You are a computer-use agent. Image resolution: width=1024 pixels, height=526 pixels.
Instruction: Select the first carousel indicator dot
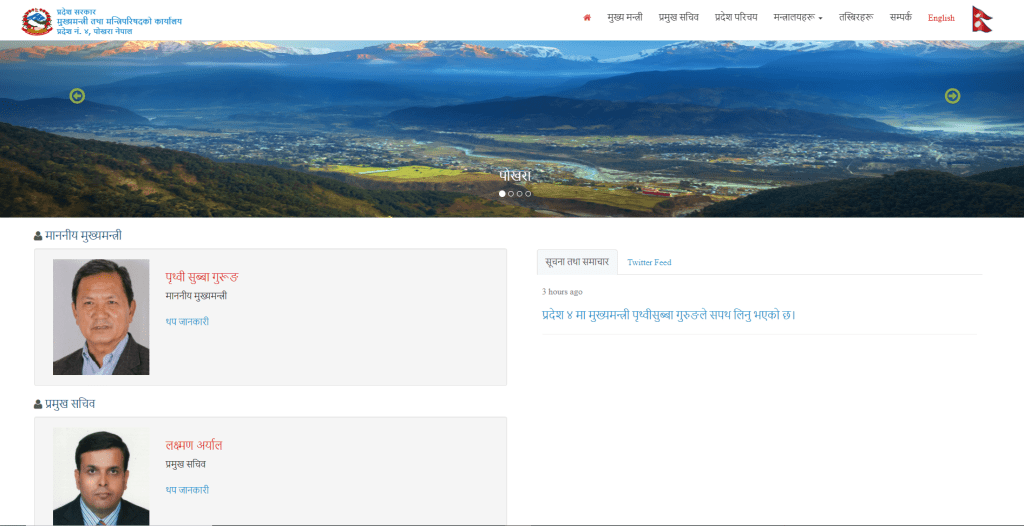502,193
